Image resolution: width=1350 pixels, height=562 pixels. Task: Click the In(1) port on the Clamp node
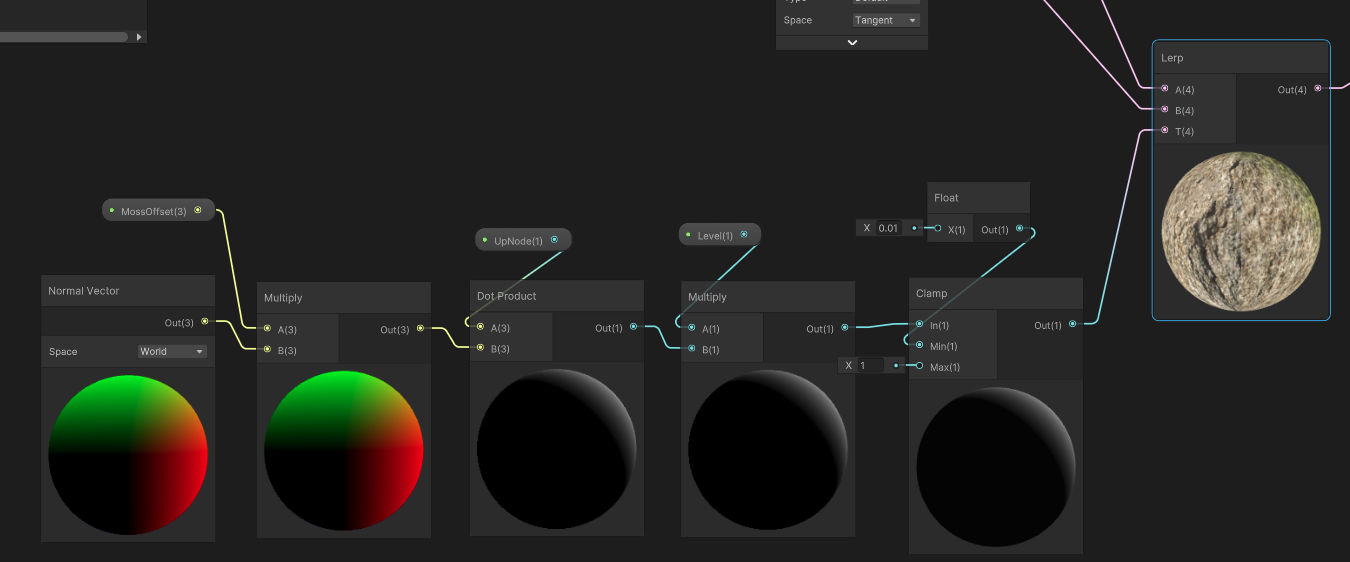(x=919, y=324)
